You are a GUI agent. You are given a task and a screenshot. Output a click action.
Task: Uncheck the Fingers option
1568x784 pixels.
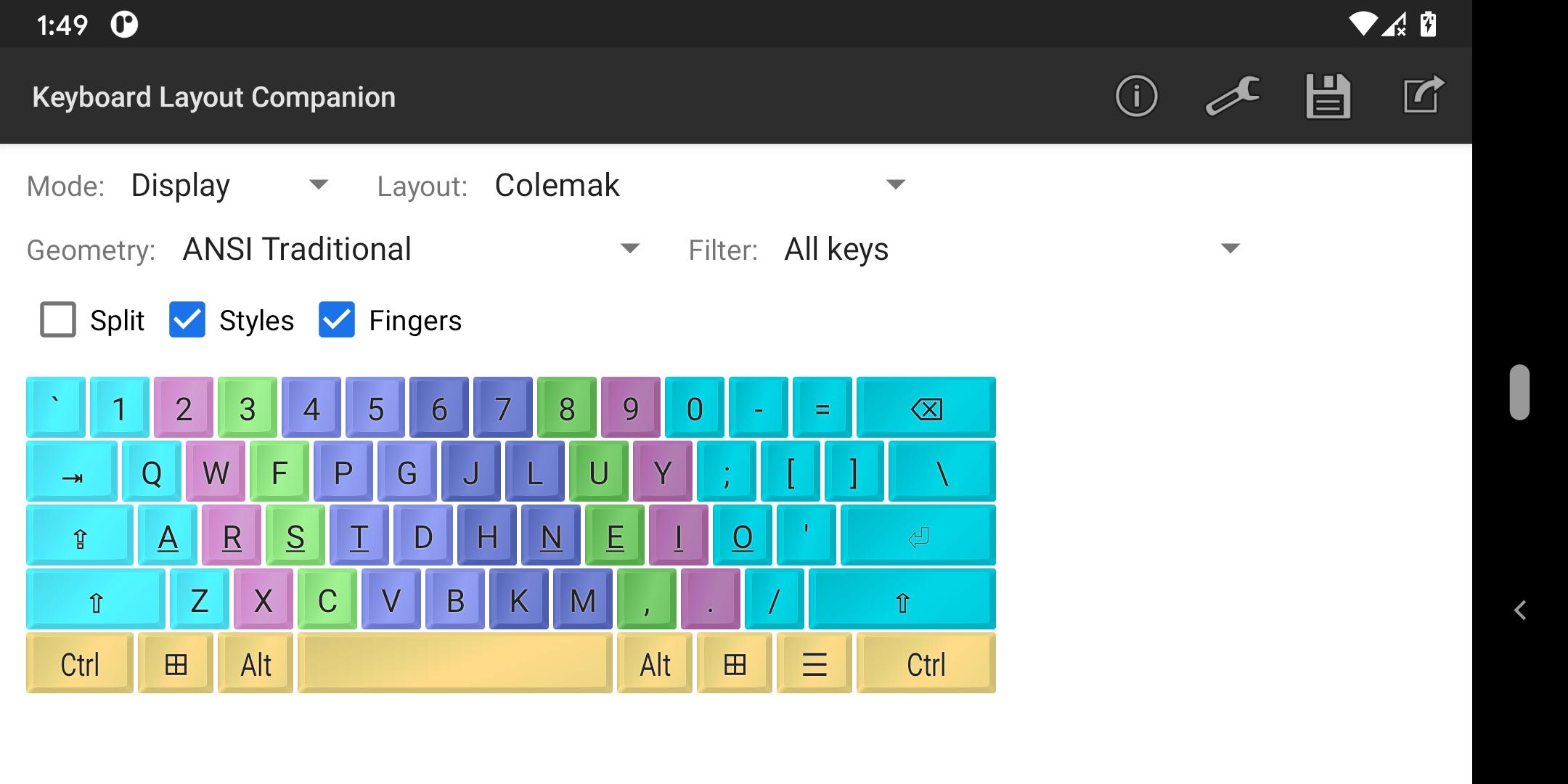(335, 319)
